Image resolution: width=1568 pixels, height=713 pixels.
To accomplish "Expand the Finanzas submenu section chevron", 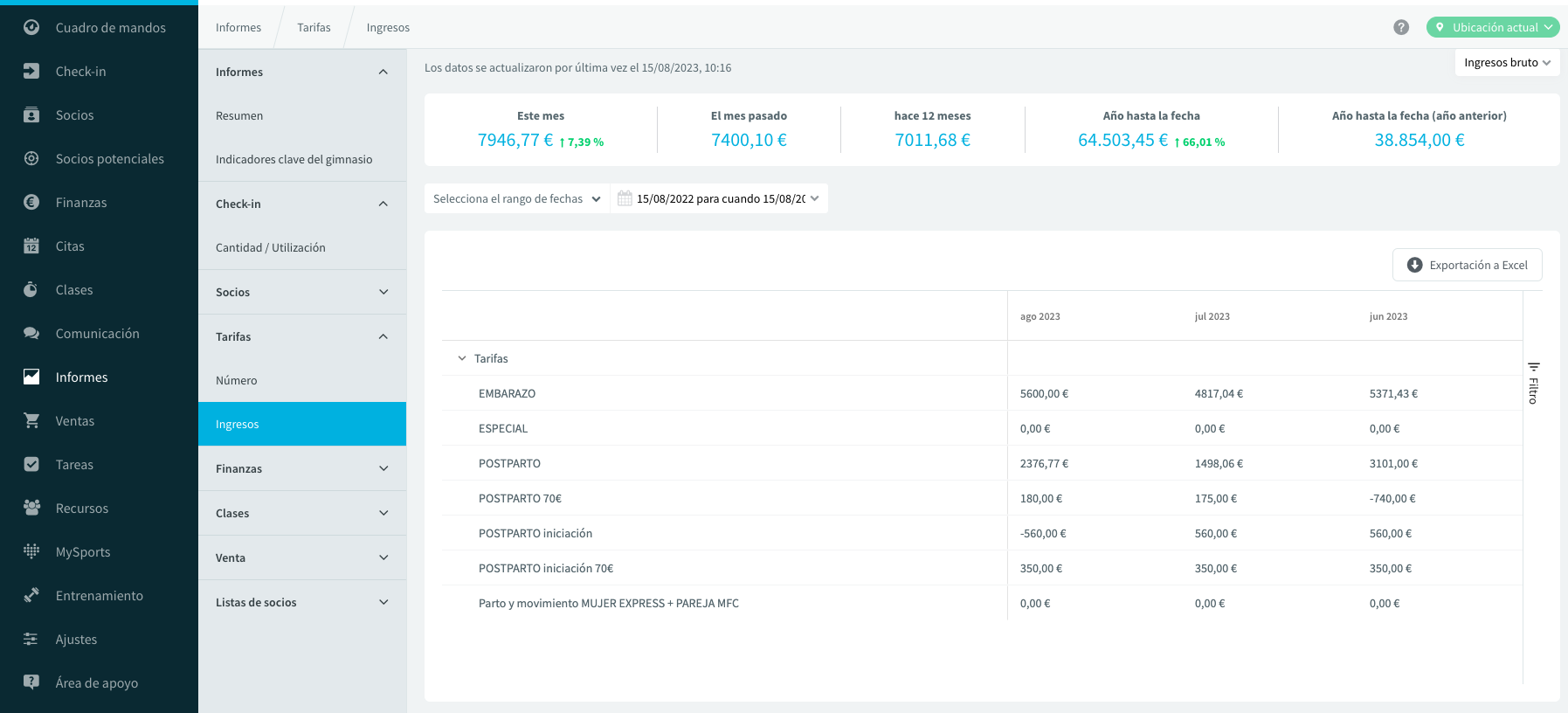I will (x=383, y=468).
